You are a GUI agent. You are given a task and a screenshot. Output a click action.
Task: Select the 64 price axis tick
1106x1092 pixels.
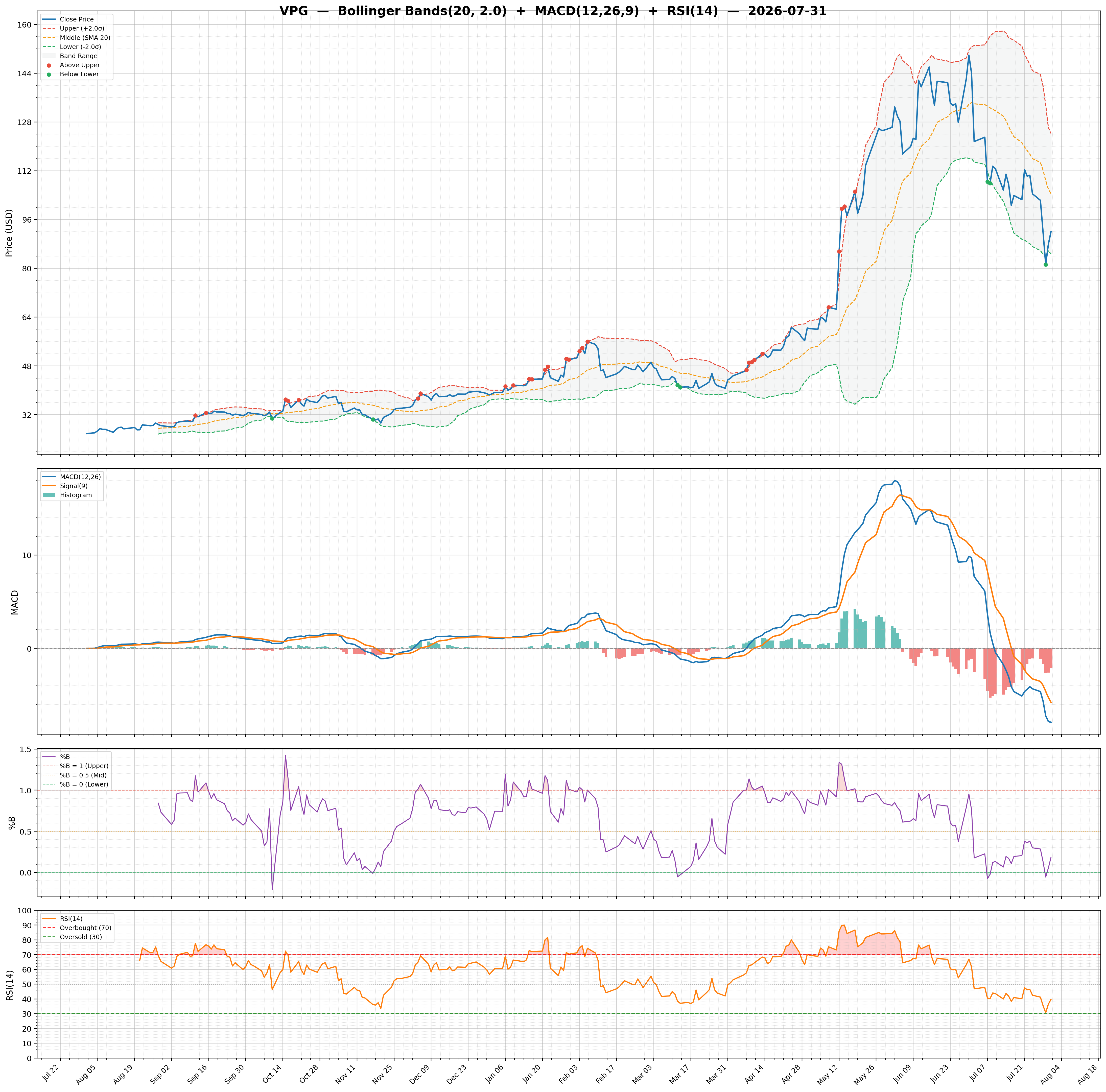tap(27, 317)
